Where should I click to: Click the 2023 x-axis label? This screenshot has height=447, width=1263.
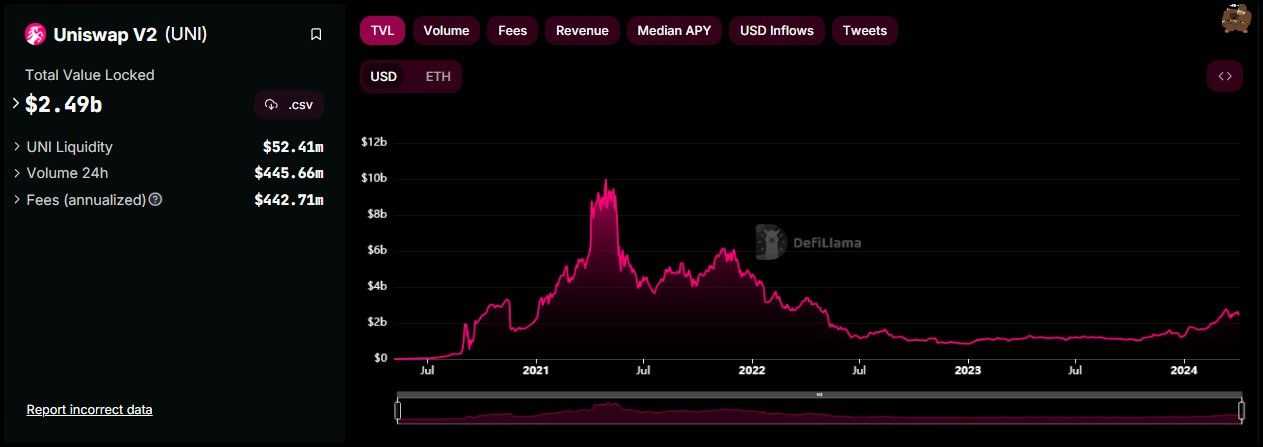[968, 371]
